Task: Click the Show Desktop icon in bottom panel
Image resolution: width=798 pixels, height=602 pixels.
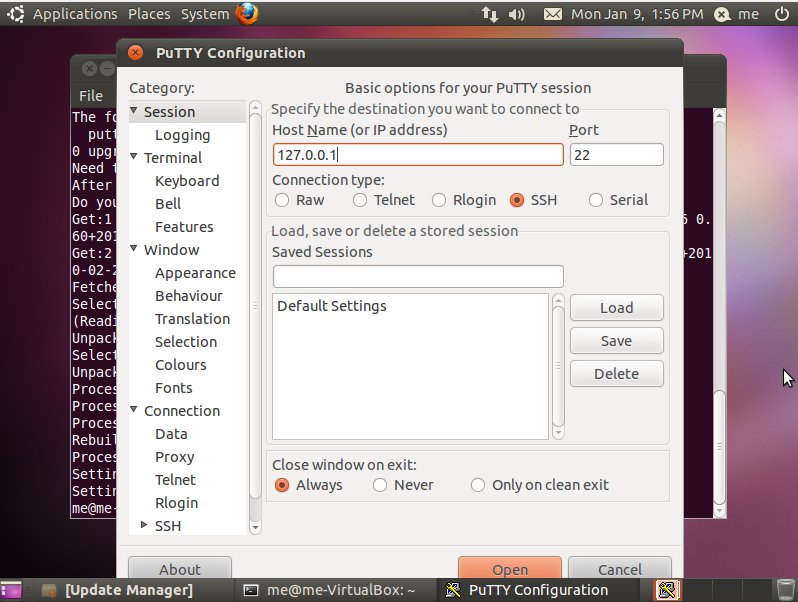Action: click(x=11, y=590)
